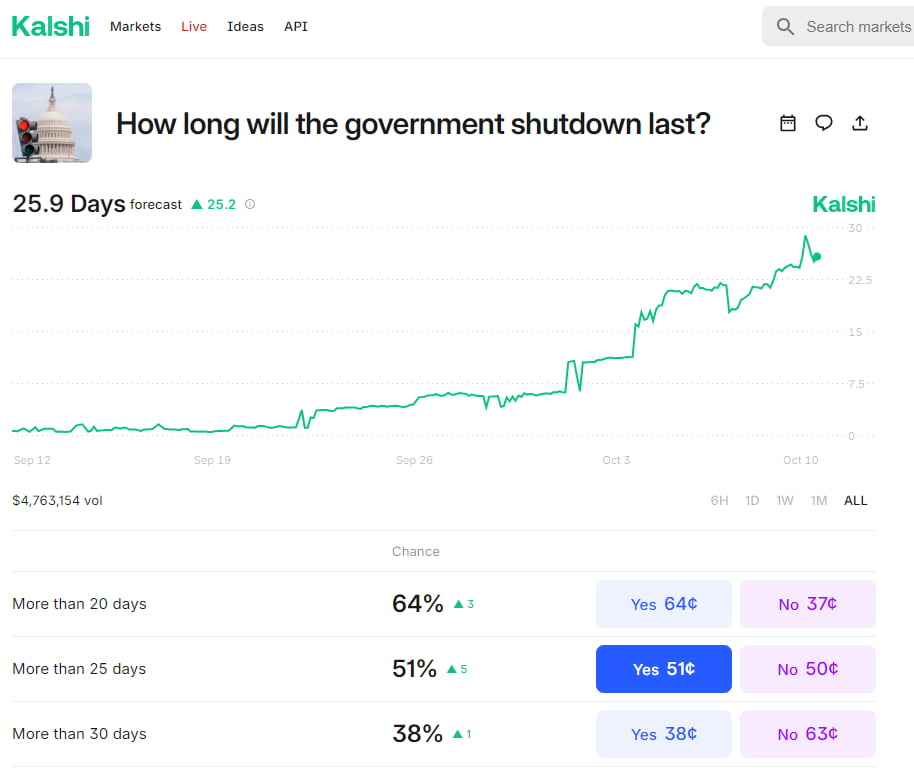Open the Capitol building market thumbnail
The width and height of the screenshot is (914, 768).
pos(52,123)
